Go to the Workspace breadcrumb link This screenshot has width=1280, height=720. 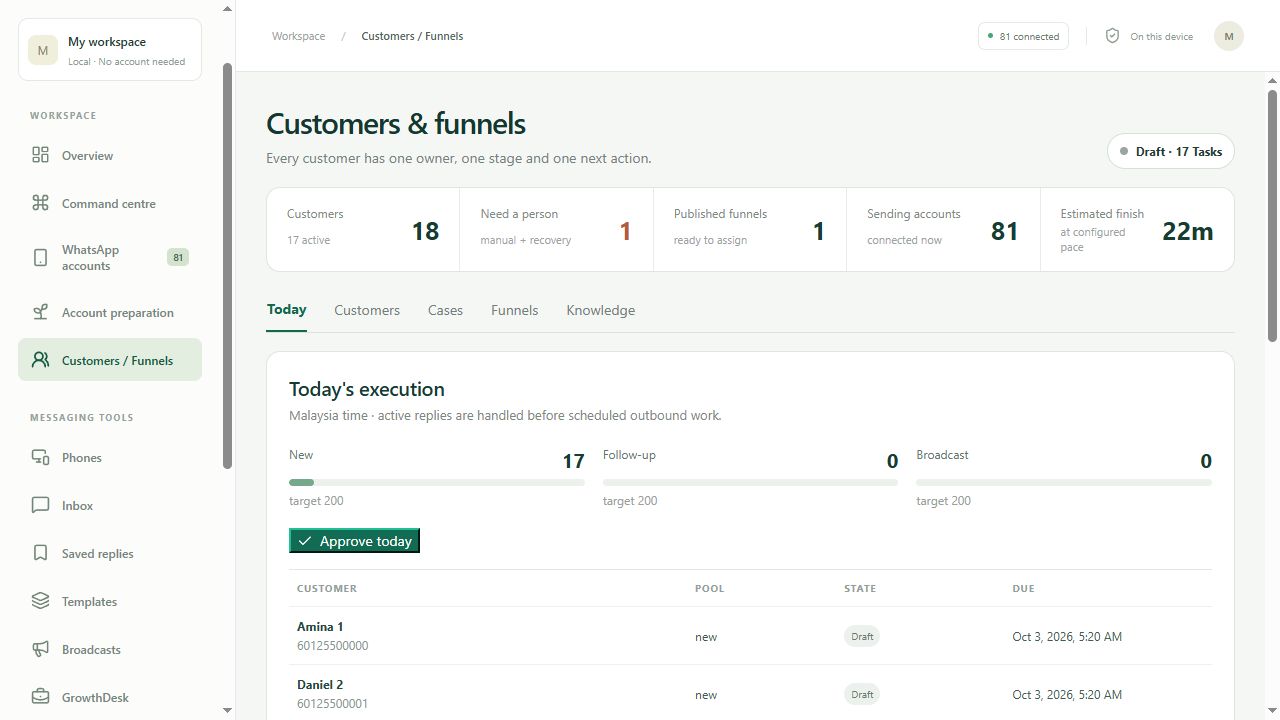[298, 36]
